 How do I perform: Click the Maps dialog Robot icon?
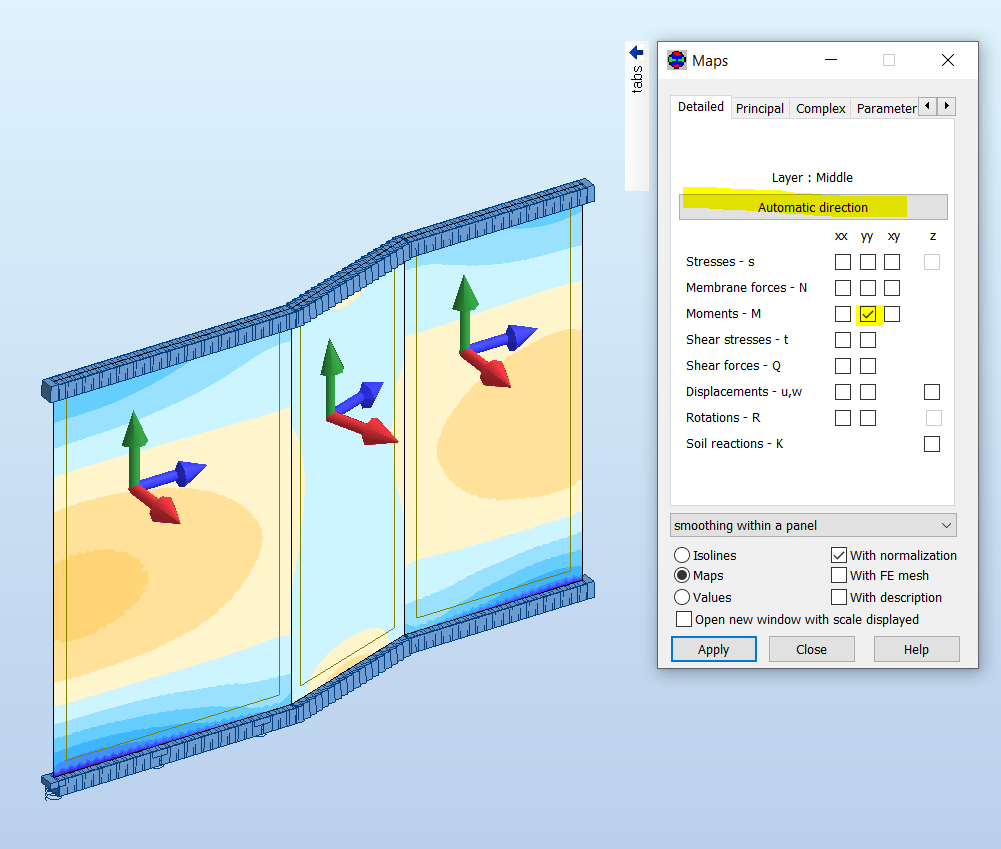677,60
